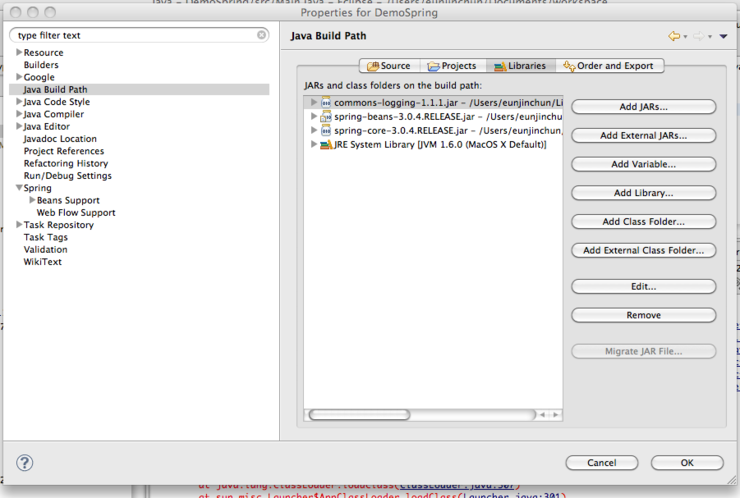Image resolution: width=740 pixels, height=498 pixels.
Task: Expand the Resource tree node
Action: click(18, 53)
